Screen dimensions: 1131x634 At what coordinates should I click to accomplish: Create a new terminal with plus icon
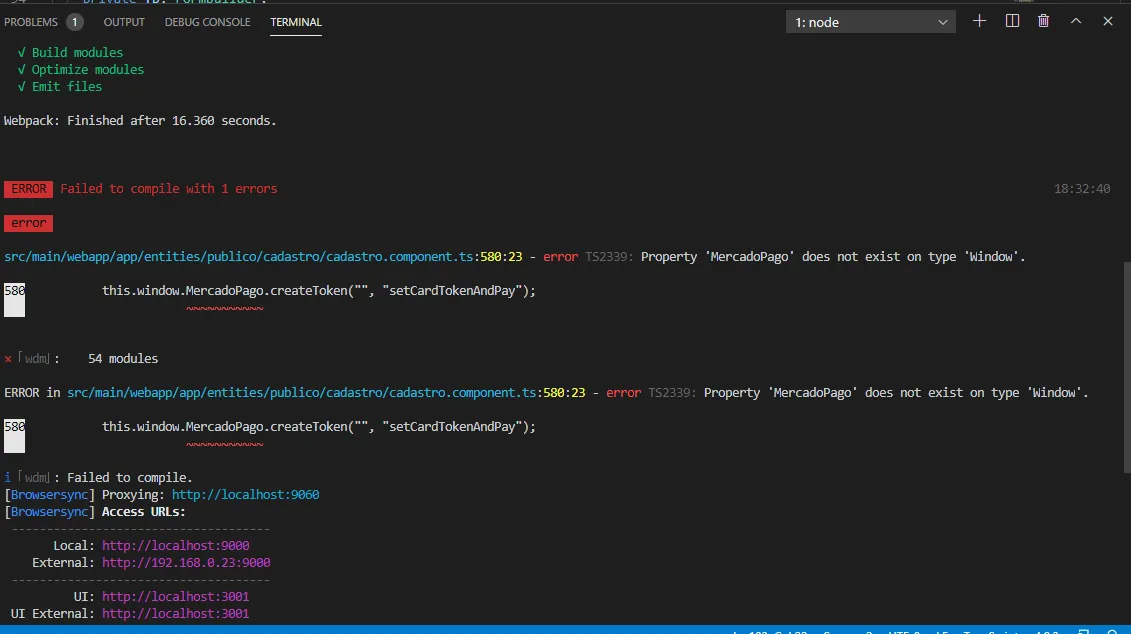point(979,21)
